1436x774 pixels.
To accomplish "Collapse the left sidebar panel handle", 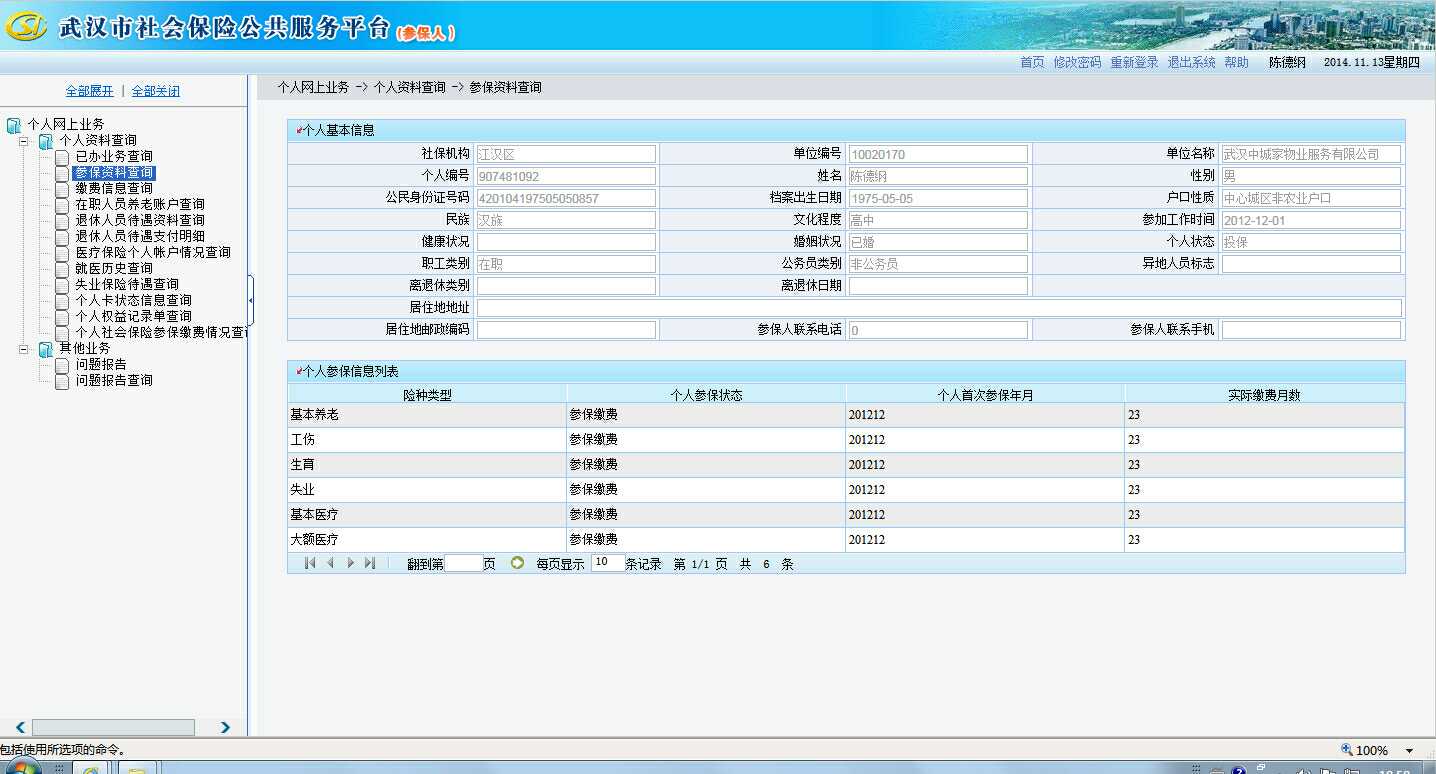I will [x=250, y=300].
